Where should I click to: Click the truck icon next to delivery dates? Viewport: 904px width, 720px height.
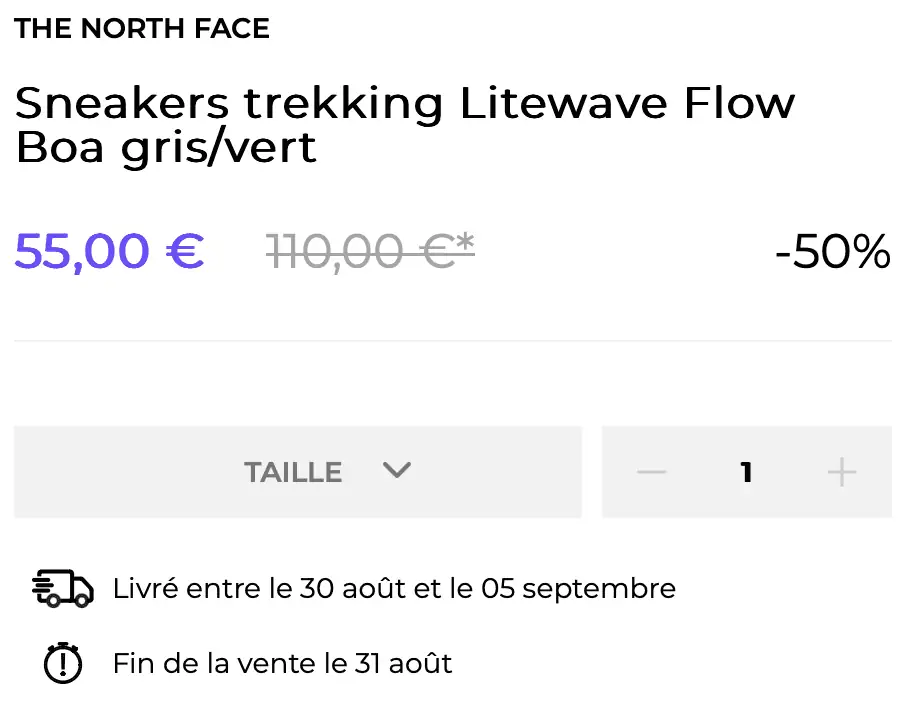click(62, 588)
